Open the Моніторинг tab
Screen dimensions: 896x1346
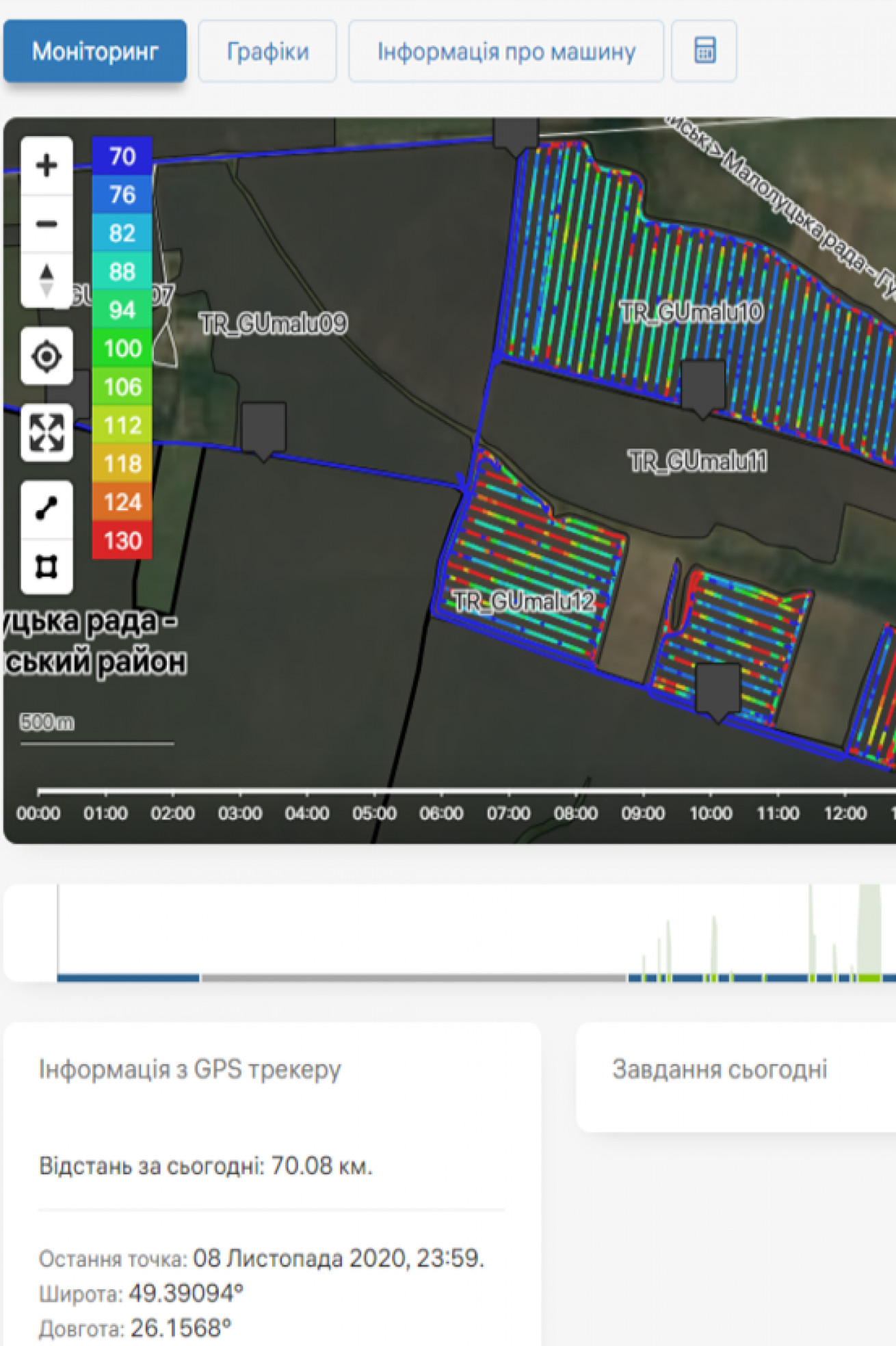[x=95, y=51]
